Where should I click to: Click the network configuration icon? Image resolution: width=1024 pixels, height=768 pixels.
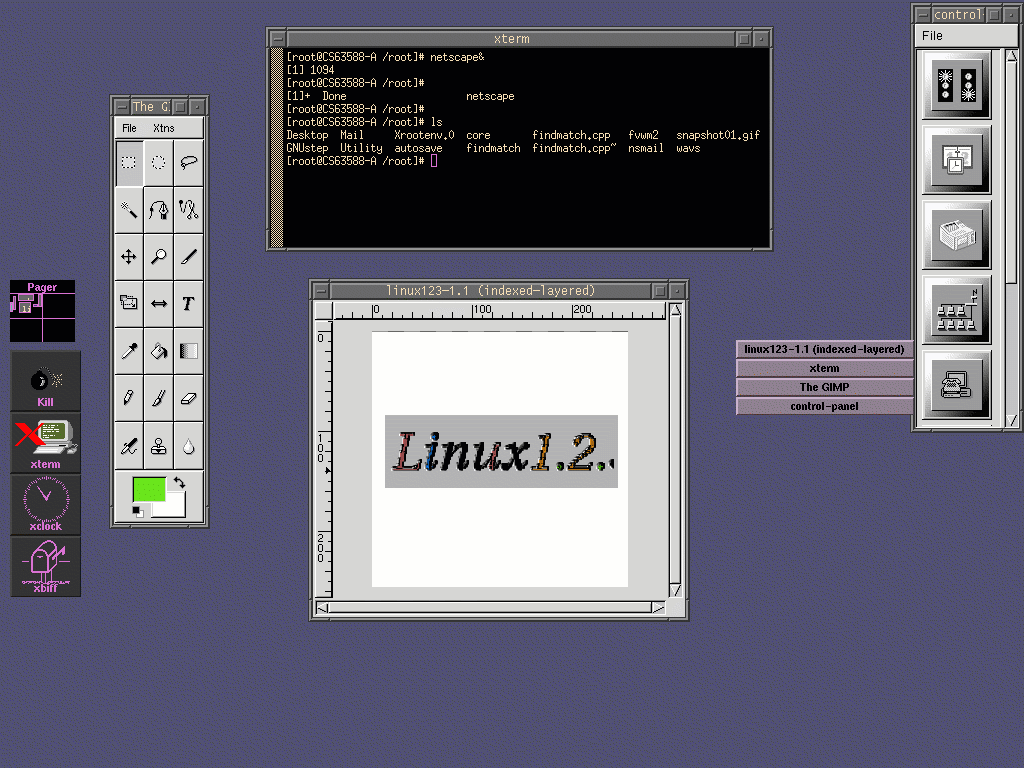[x=956, y=310]
